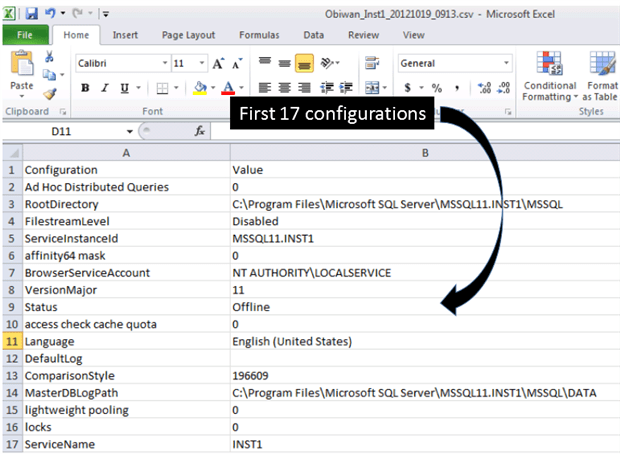Apply the yellow Fill Color bucket
The width and height of the screenshot is (620, 454).
200,88
